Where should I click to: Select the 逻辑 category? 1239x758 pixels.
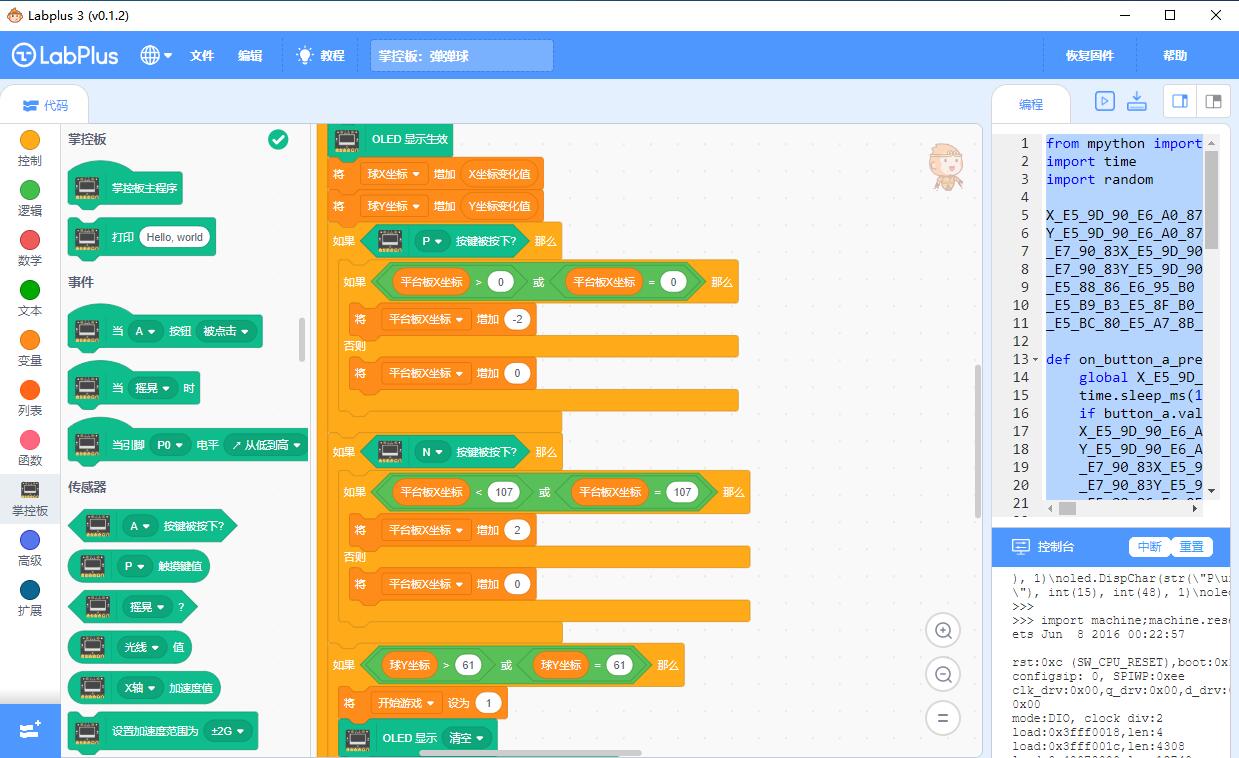click(30, 198)
